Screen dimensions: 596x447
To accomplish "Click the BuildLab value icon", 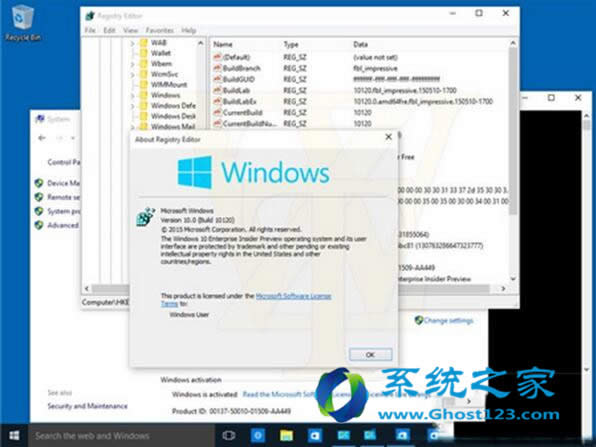I will click(217, 90).
